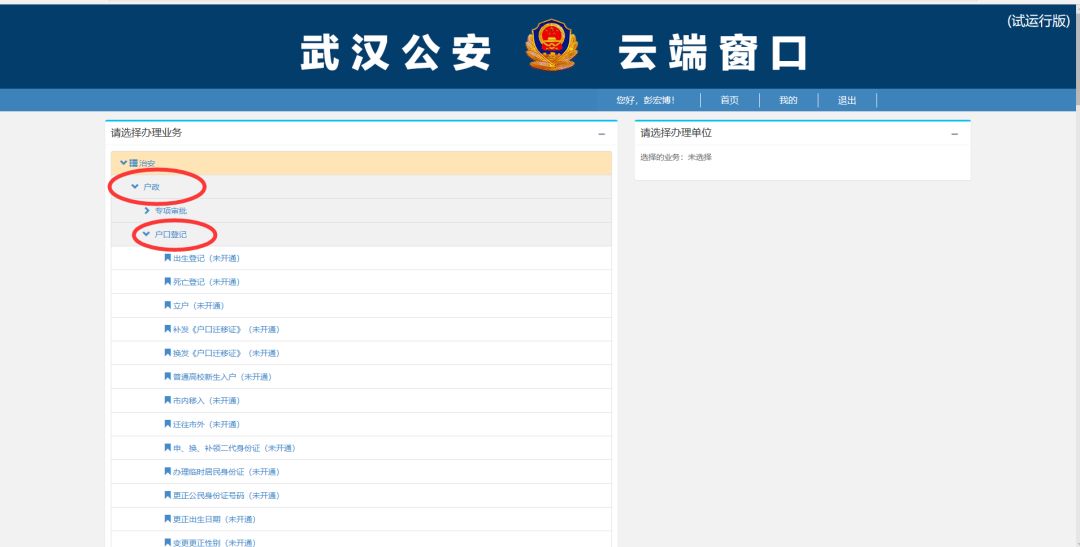Minimize the 请选择办理业务 panel

tap(601, 134)
